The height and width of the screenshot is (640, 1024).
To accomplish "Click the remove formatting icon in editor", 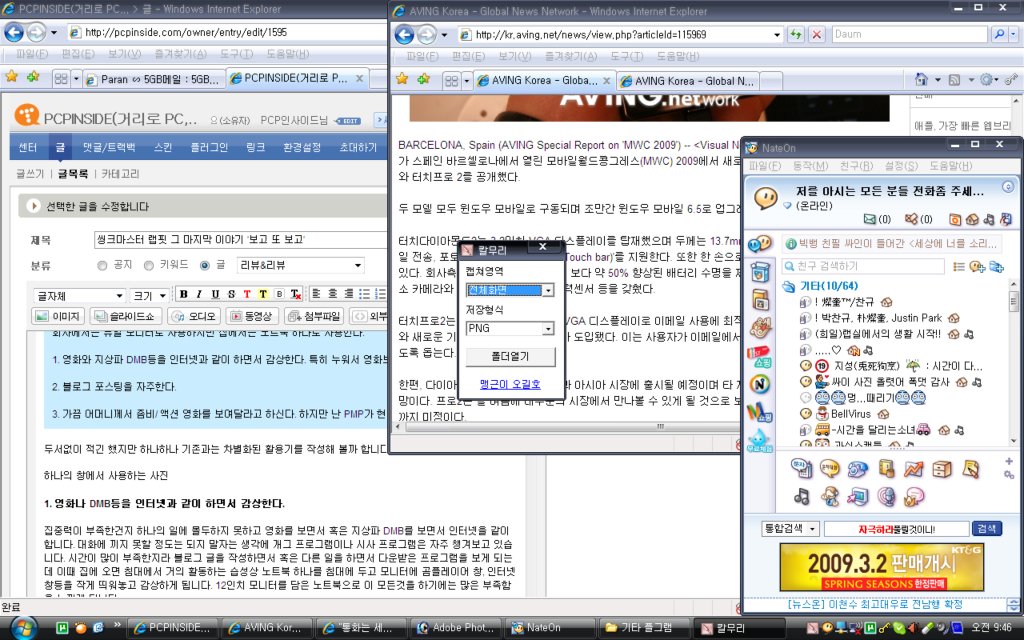I will point(295,295).
